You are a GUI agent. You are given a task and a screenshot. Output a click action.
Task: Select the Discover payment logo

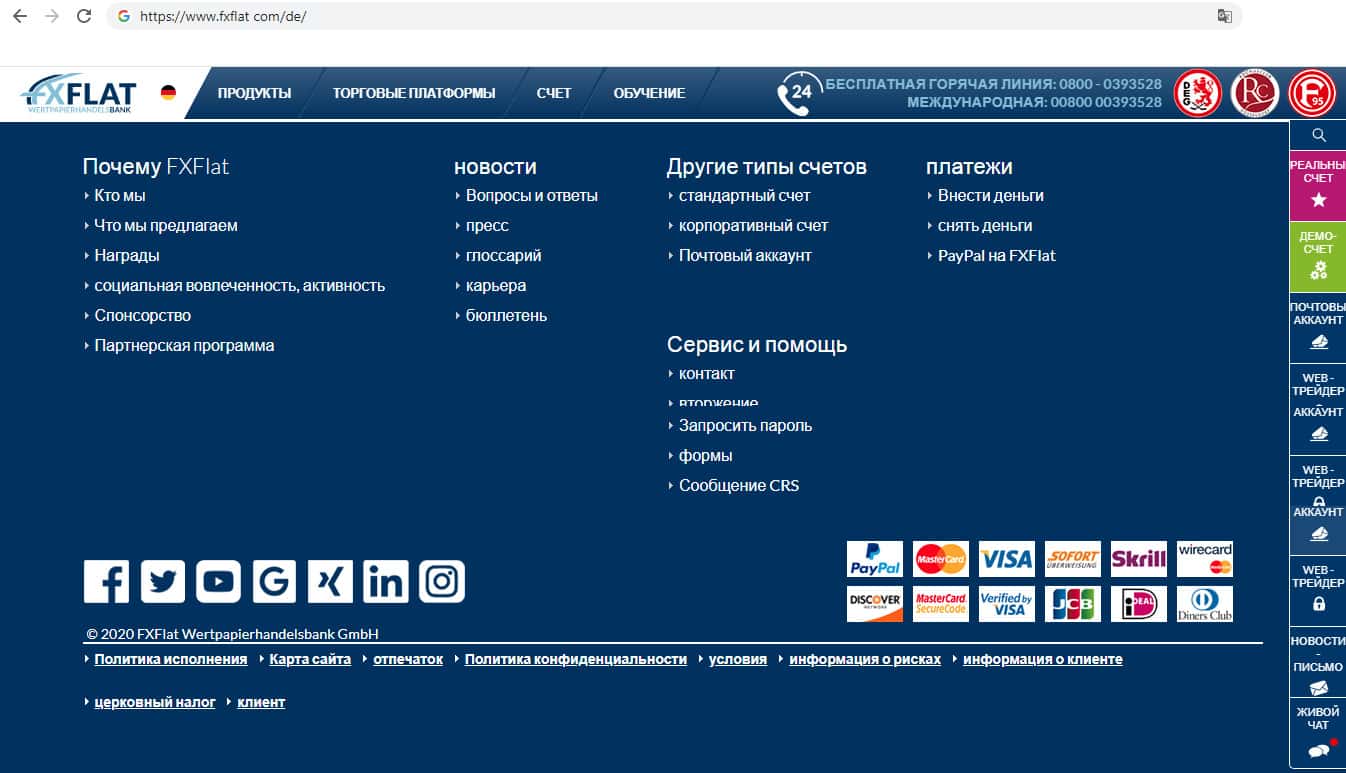[x=875, y=604]
